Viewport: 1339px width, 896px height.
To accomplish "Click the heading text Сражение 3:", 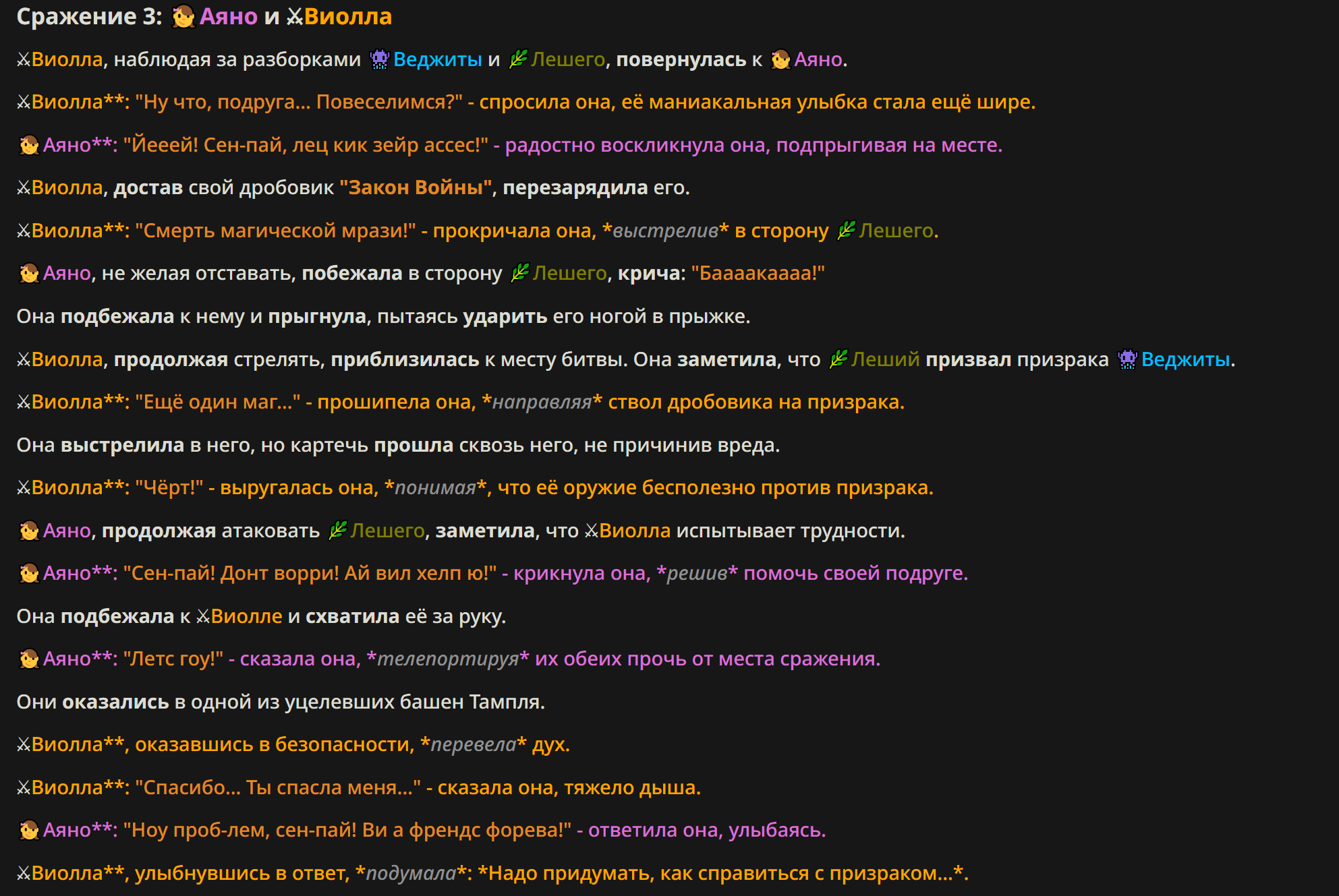I will [89, 17].
